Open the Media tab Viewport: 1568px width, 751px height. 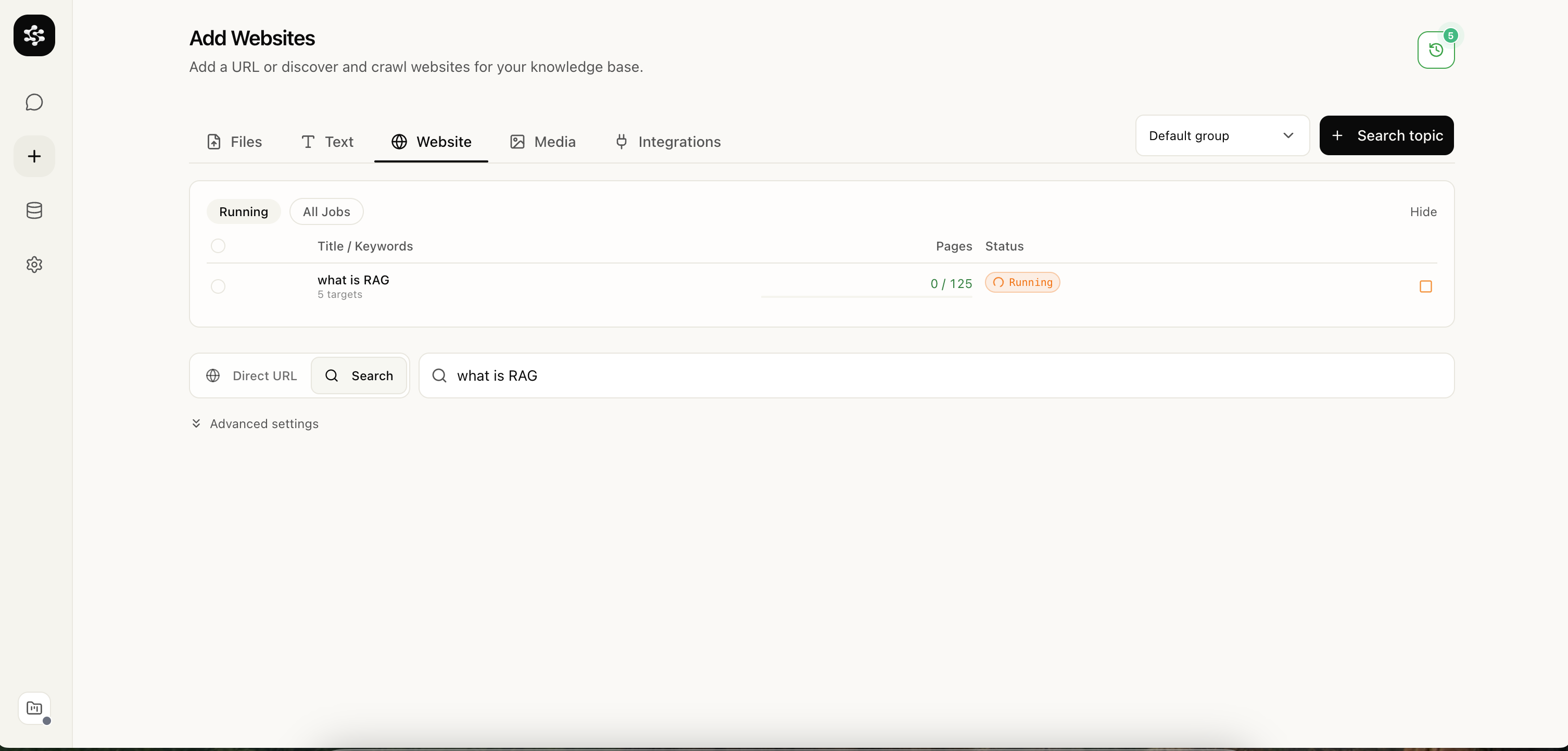coord(542,142)
